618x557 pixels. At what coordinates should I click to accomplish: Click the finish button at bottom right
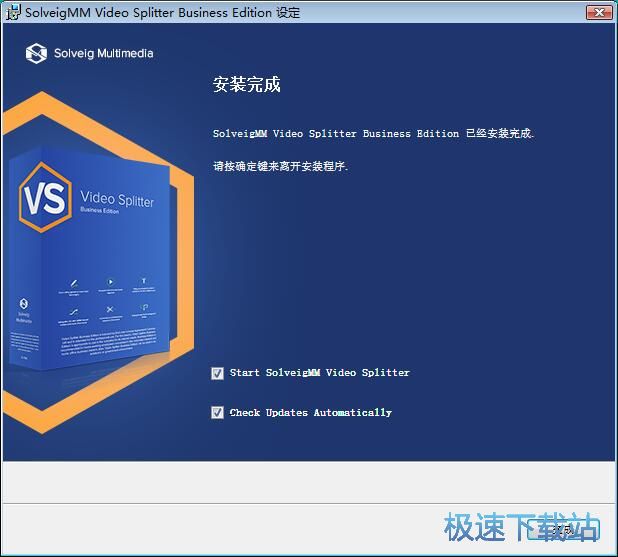(564, 529)
